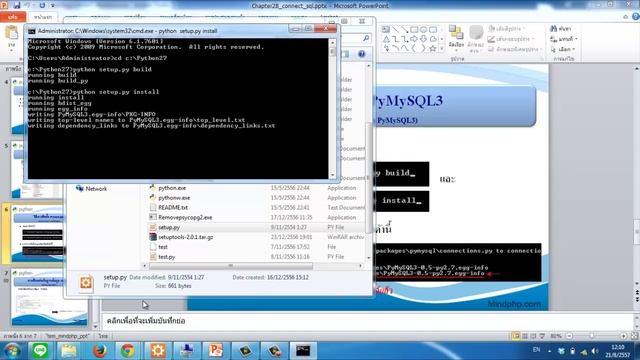
Task: Select the Oval shape in shapes gallery
Action: click(x=423, y=30)
